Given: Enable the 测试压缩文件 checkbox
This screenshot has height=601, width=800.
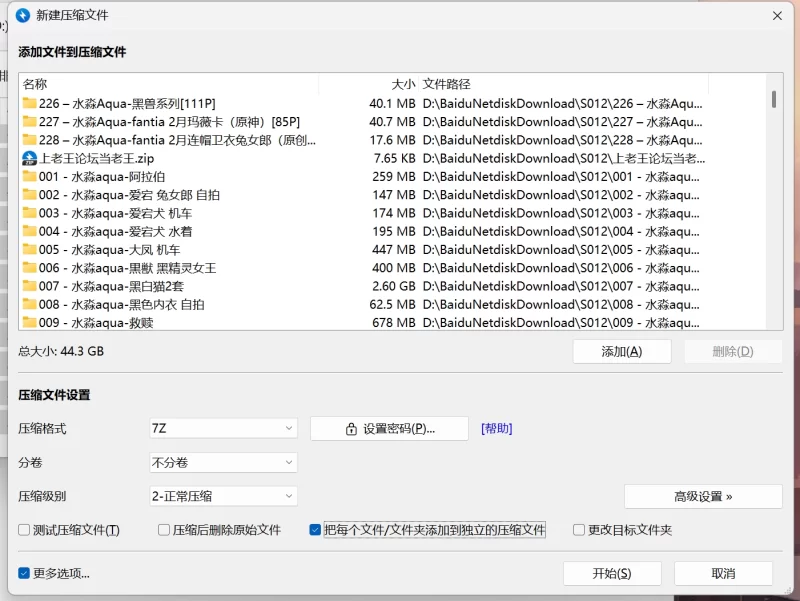Looking at the screenshot, I should pyautogui.click(x=25, y=530).
